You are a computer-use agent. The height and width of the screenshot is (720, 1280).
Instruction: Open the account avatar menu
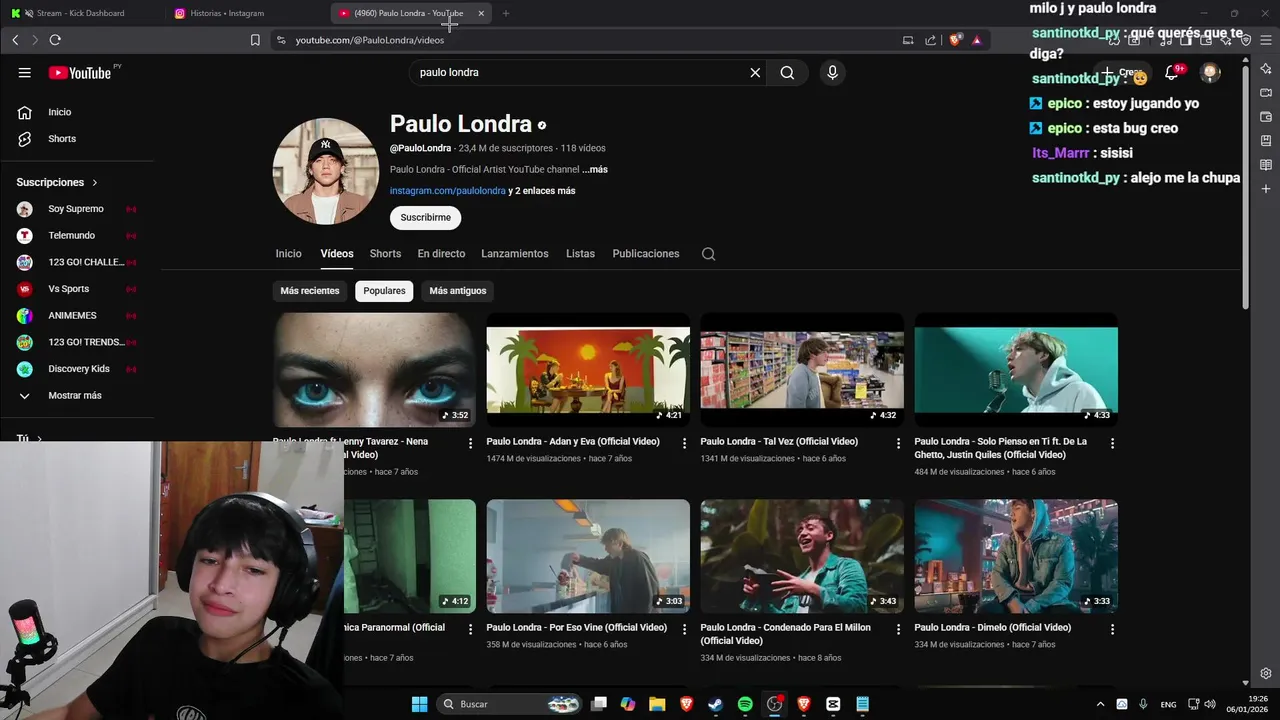[1210, 72]
